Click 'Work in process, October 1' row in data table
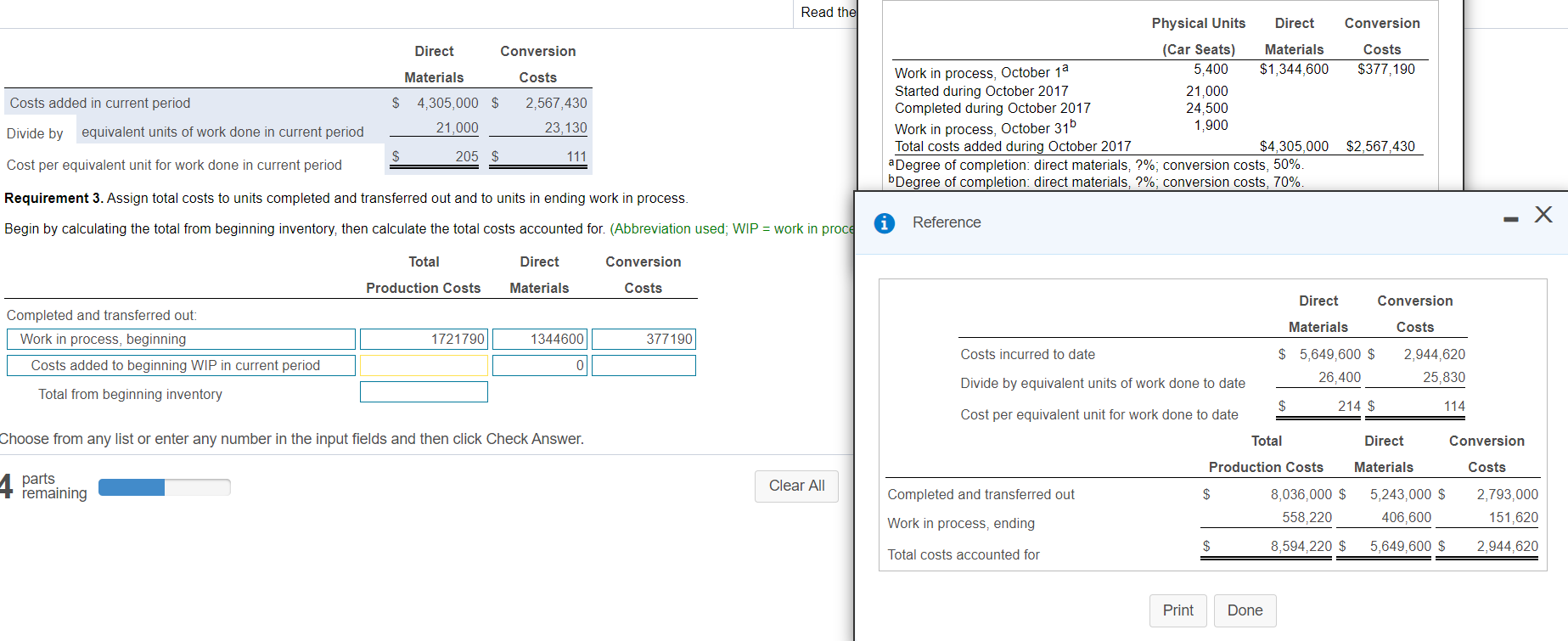Image resolution: width=1568 pixels, height=641 pixels. coord(981,71)
